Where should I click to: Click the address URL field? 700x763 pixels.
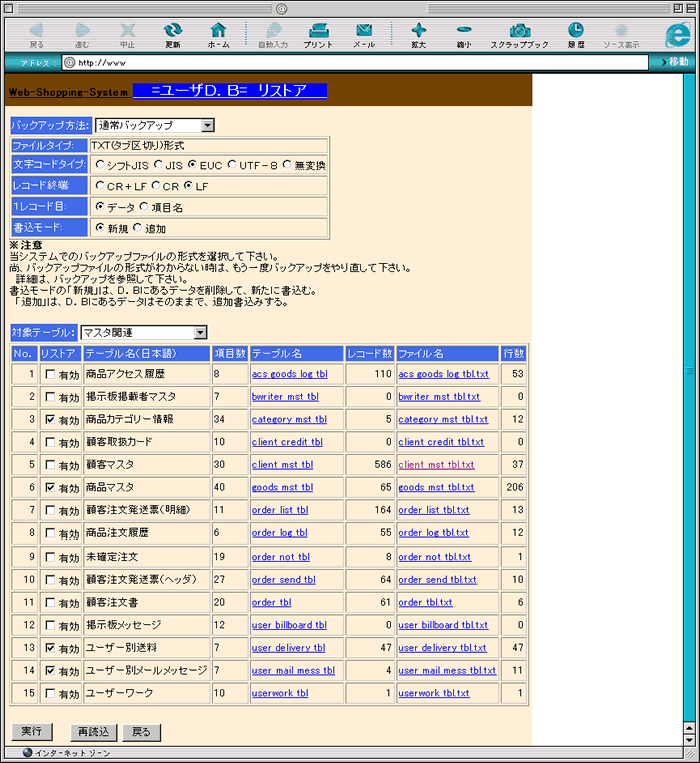(355, 62)
